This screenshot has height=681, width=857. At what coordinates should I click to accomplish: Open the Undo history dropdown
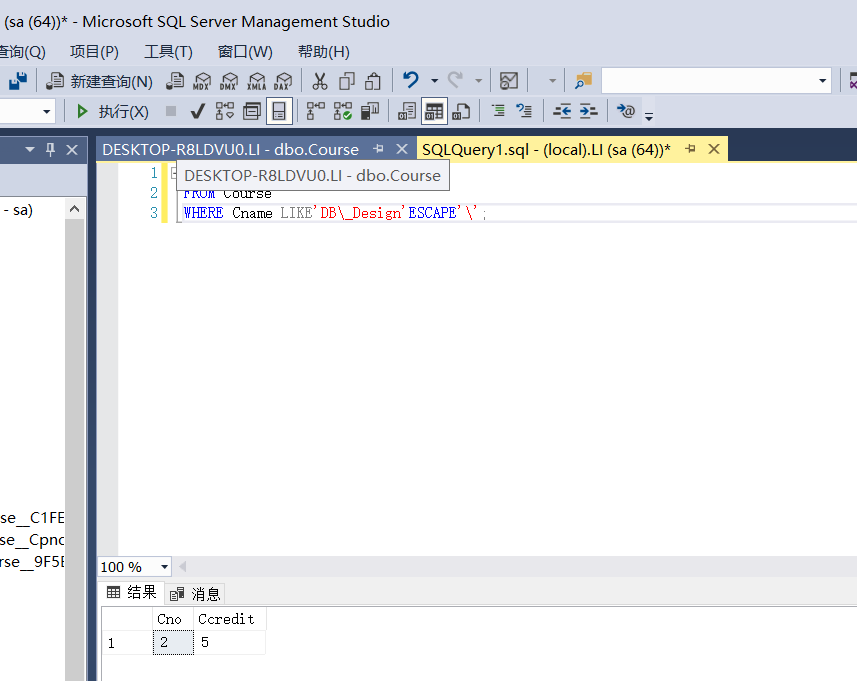[435, 81]
